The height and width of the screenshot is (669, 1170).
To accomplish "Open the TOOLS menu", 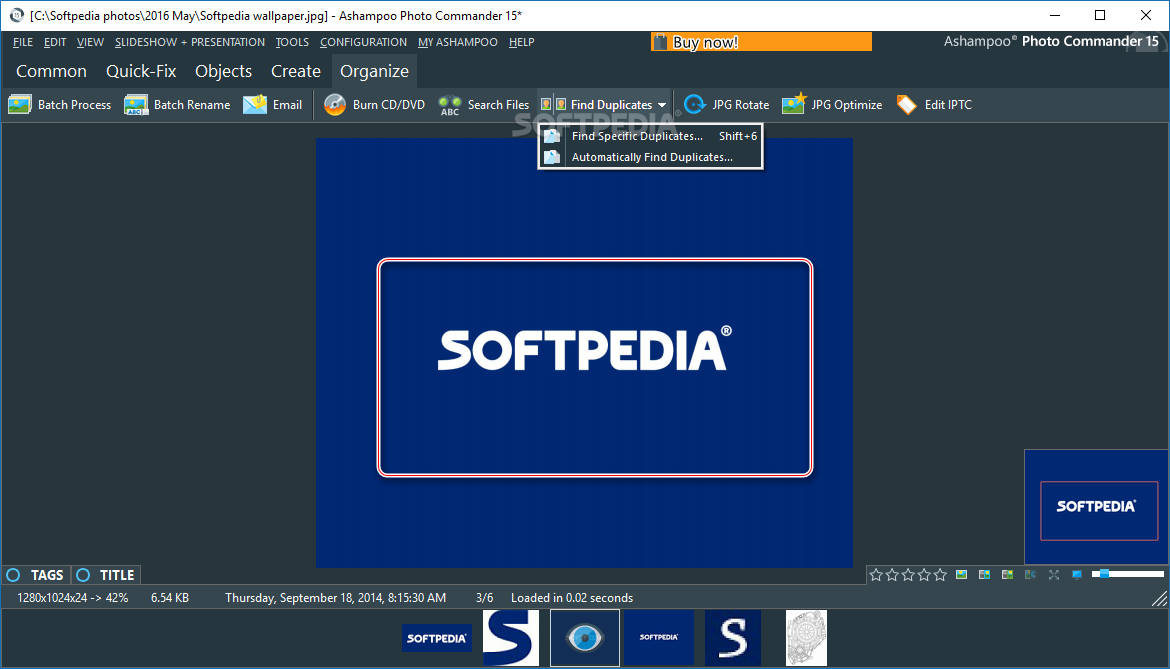I will coord(292,42).
